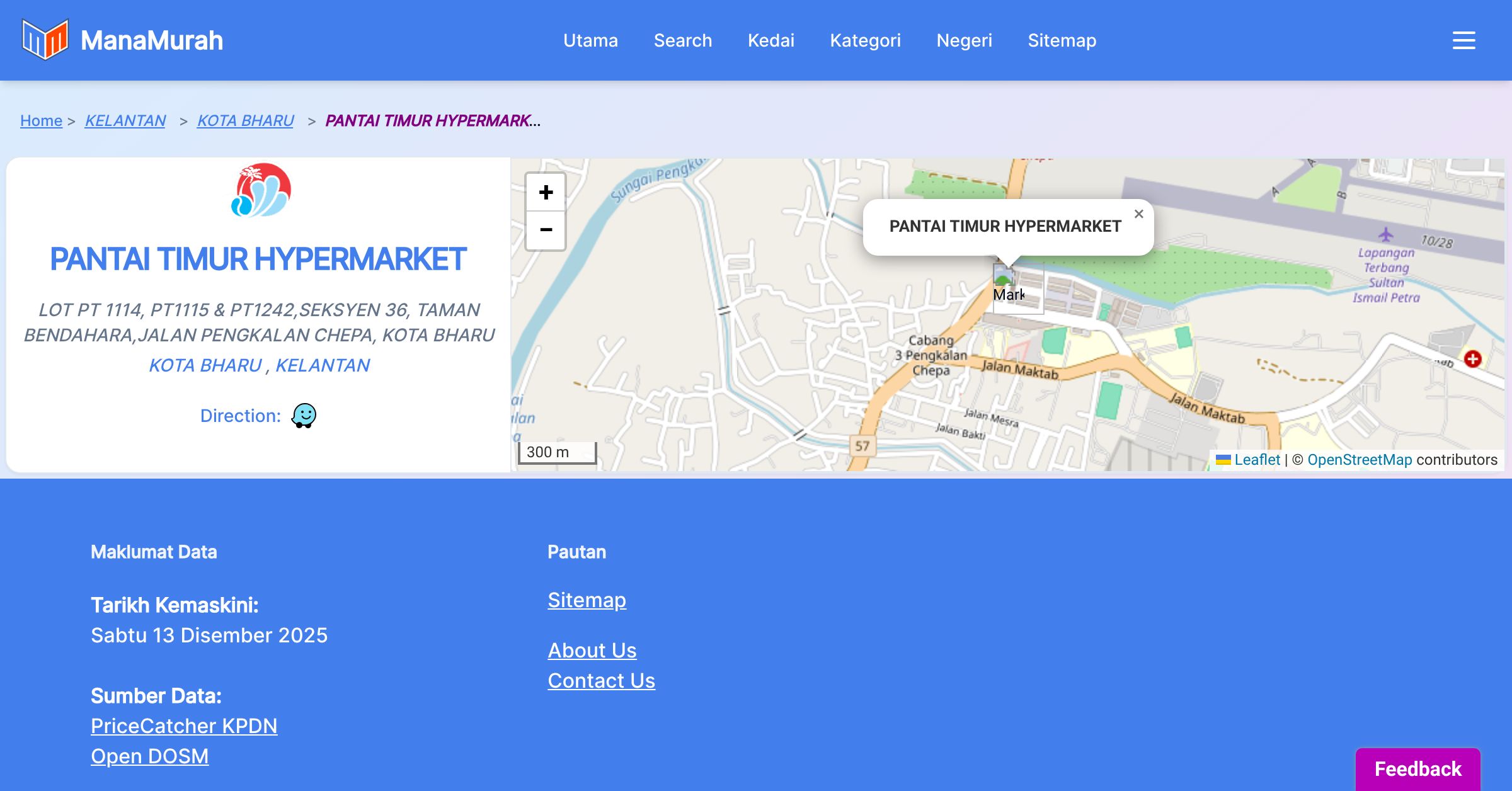Click the KELANTAN breadcrumb link

tap(125, 120)
